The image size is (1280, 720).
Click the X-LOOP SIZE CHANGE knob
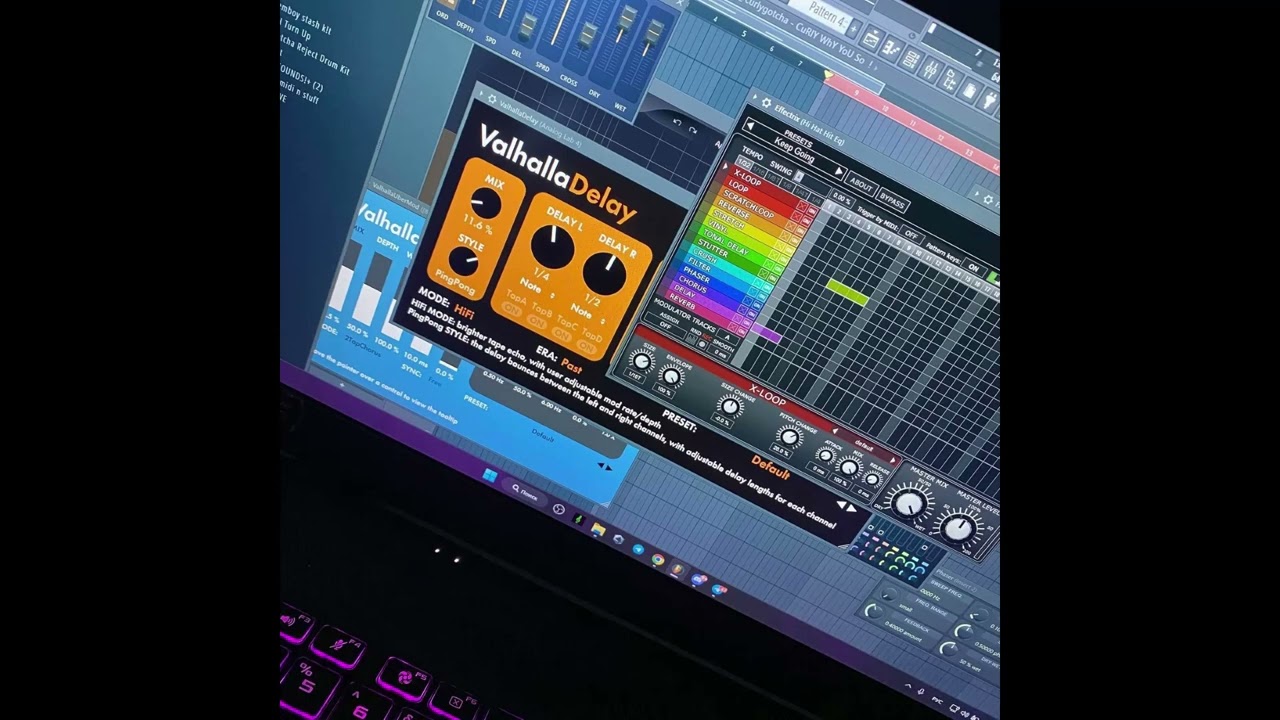click(x=730, y=406)
